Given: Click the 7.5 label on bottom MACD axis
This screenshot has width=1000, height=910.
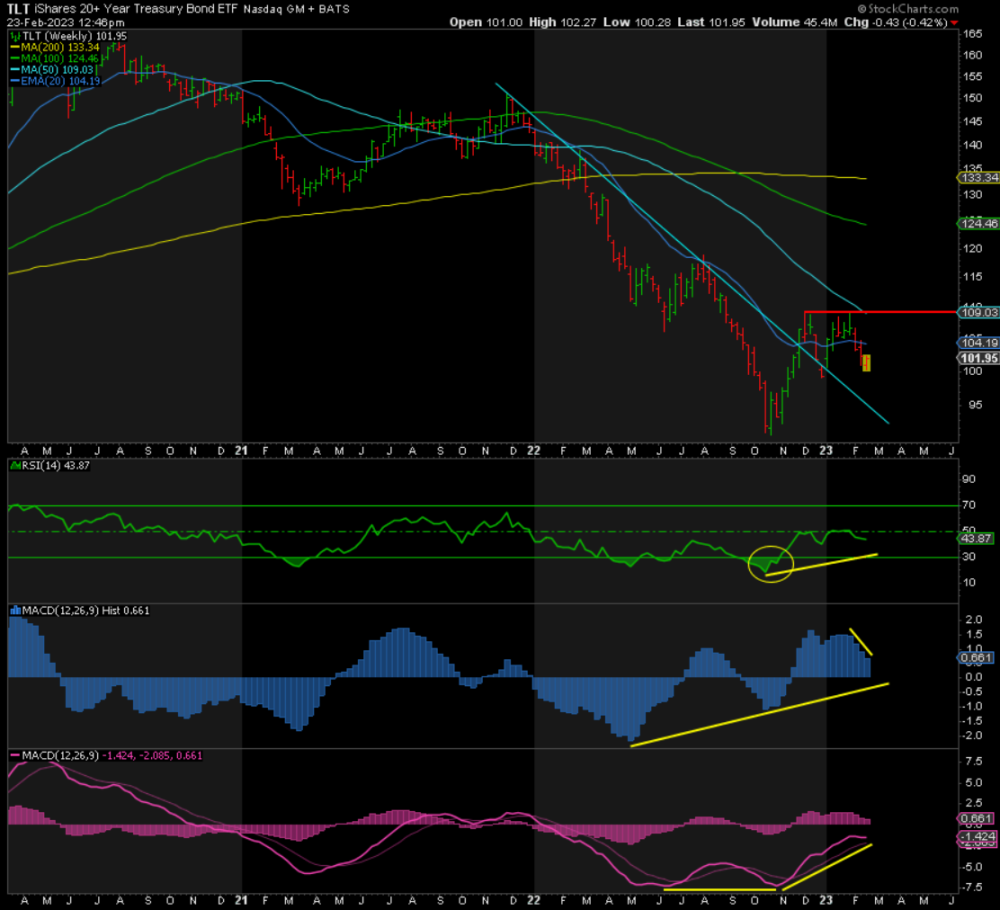Looking at the screenshot, I should click(x=973, y=761).
